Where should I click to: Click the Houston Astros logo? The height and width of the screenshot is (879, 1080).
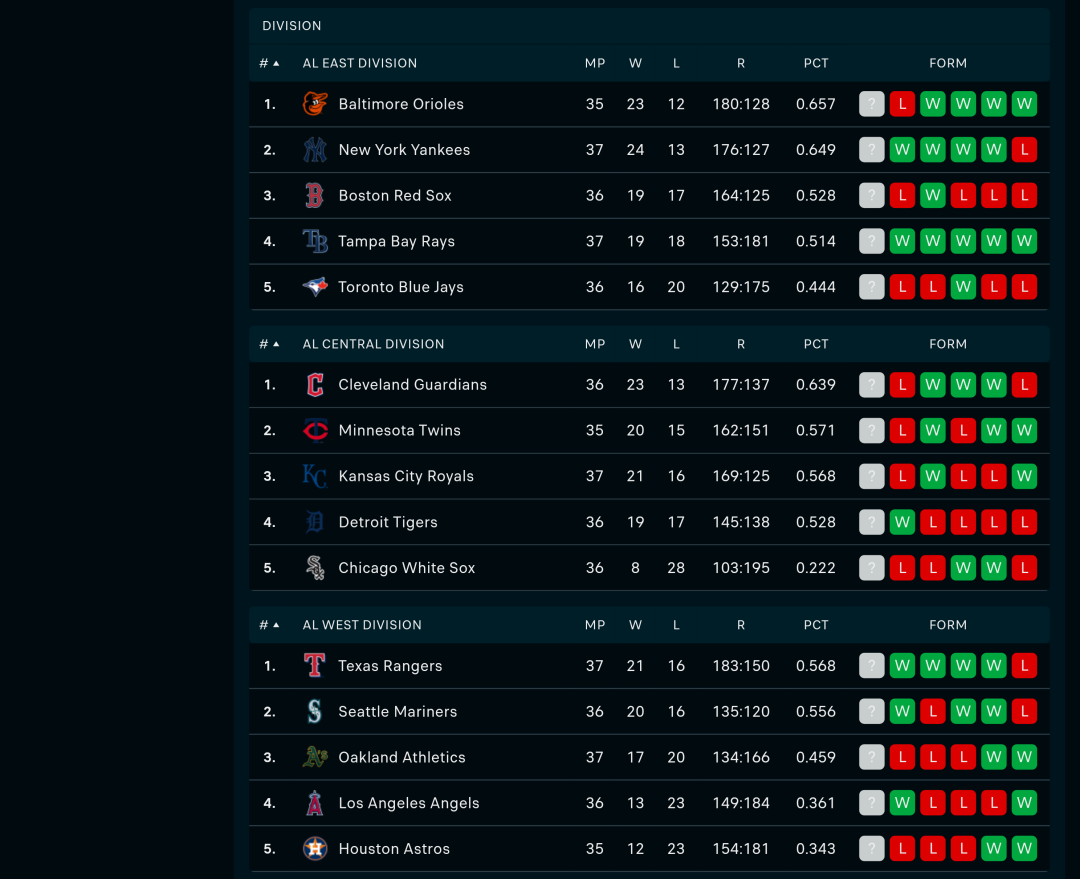click(315, 849)
